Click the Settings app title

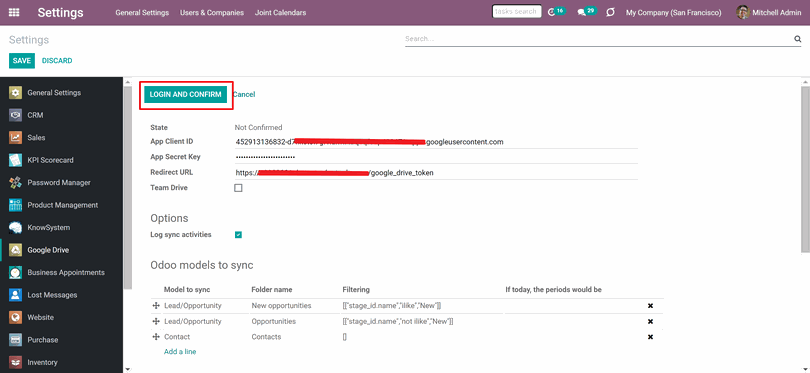(60, 12)
